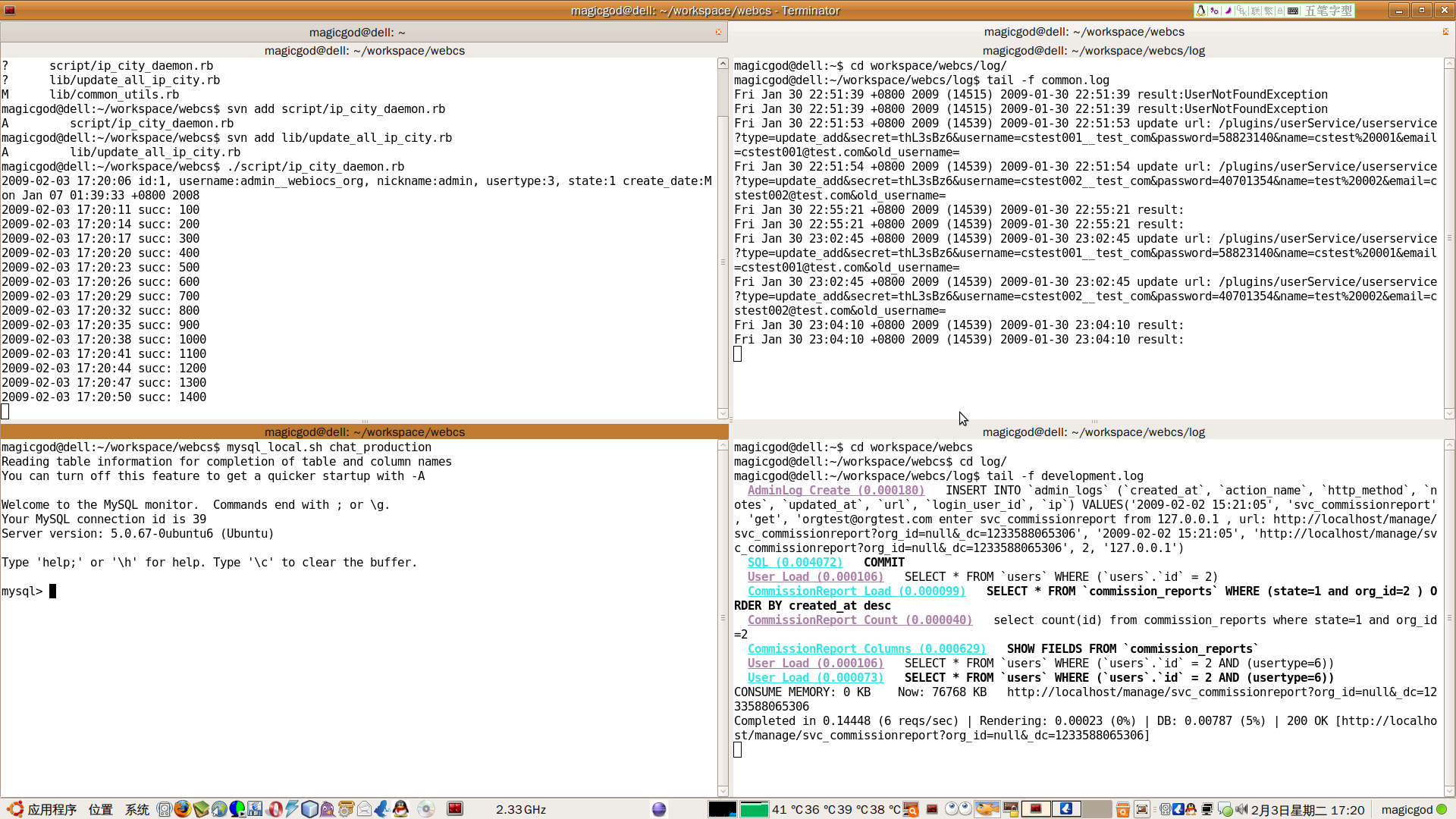1456x819 pixels.
Task: Open the gear-and-box settings launcher icon
Action: [x=346, y=809]
